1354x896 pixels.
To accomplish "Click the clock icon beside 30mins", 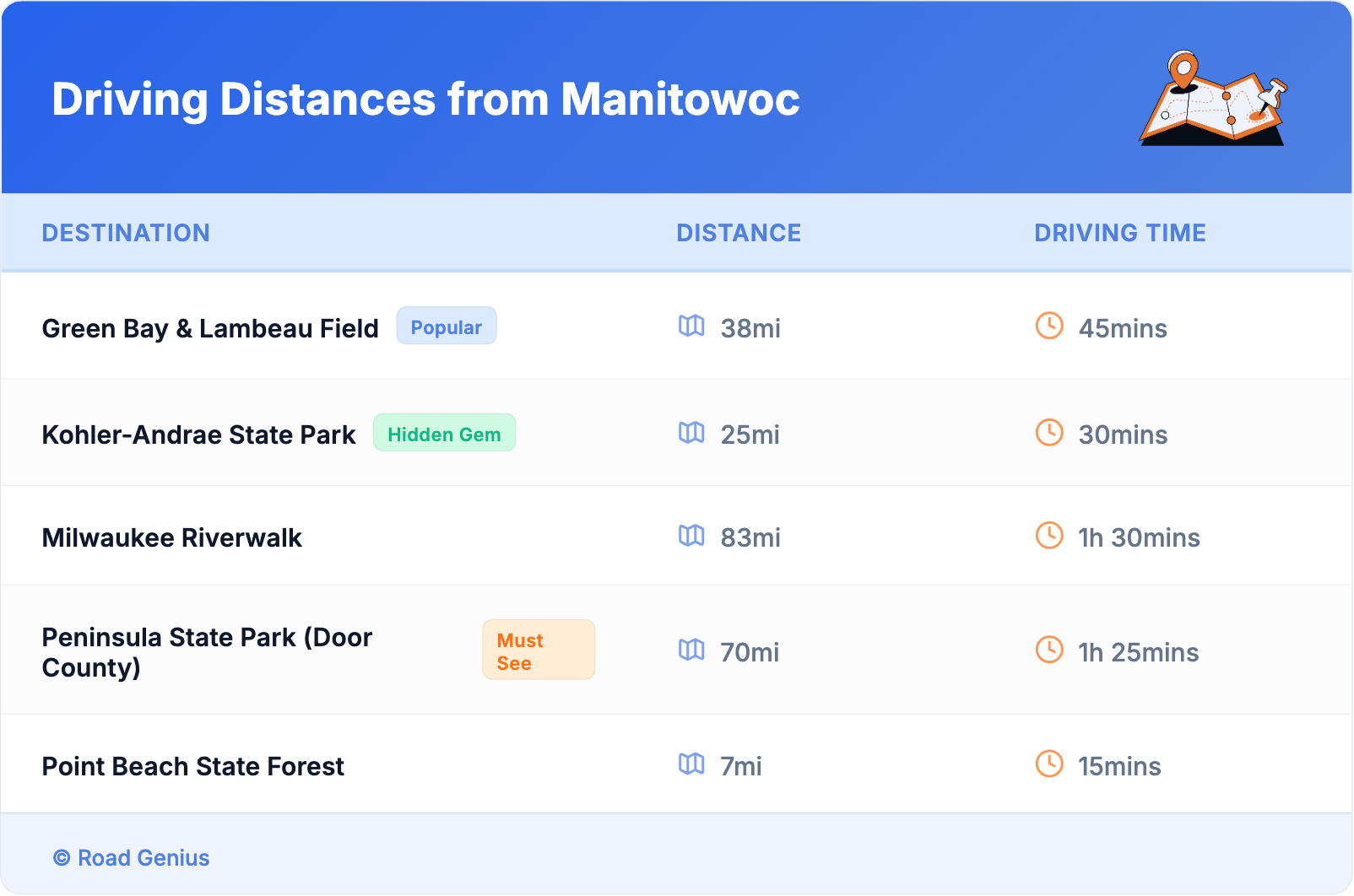I will click(x=1049, y=433).
